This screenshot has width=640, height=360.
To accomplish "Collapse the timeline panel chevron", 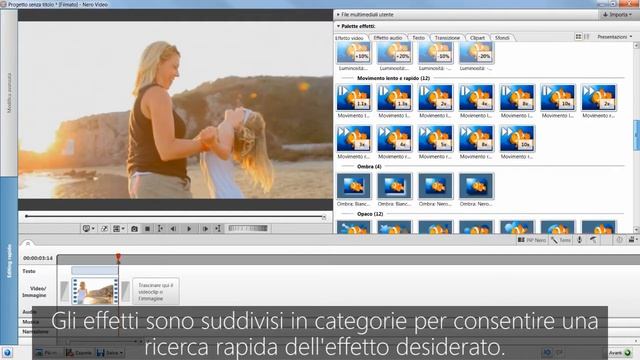I will (x=28, y=243).
